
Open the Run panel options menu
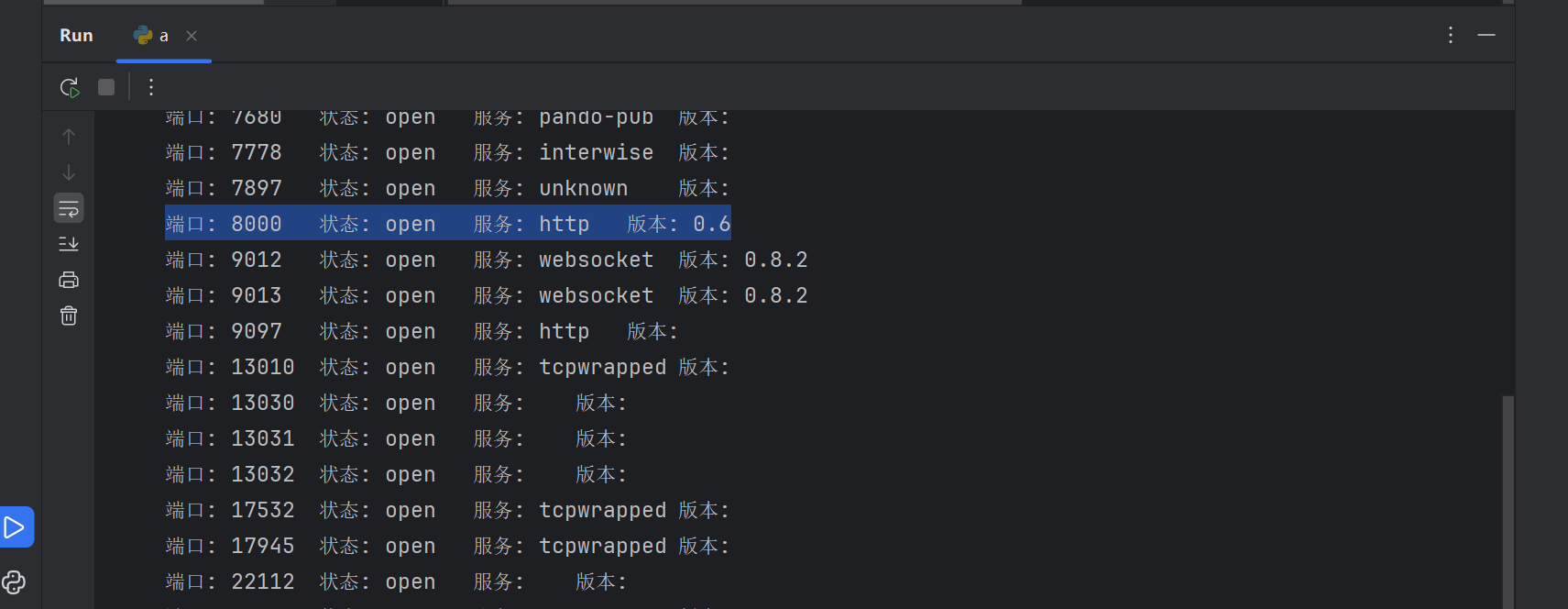coord(1451,35)
